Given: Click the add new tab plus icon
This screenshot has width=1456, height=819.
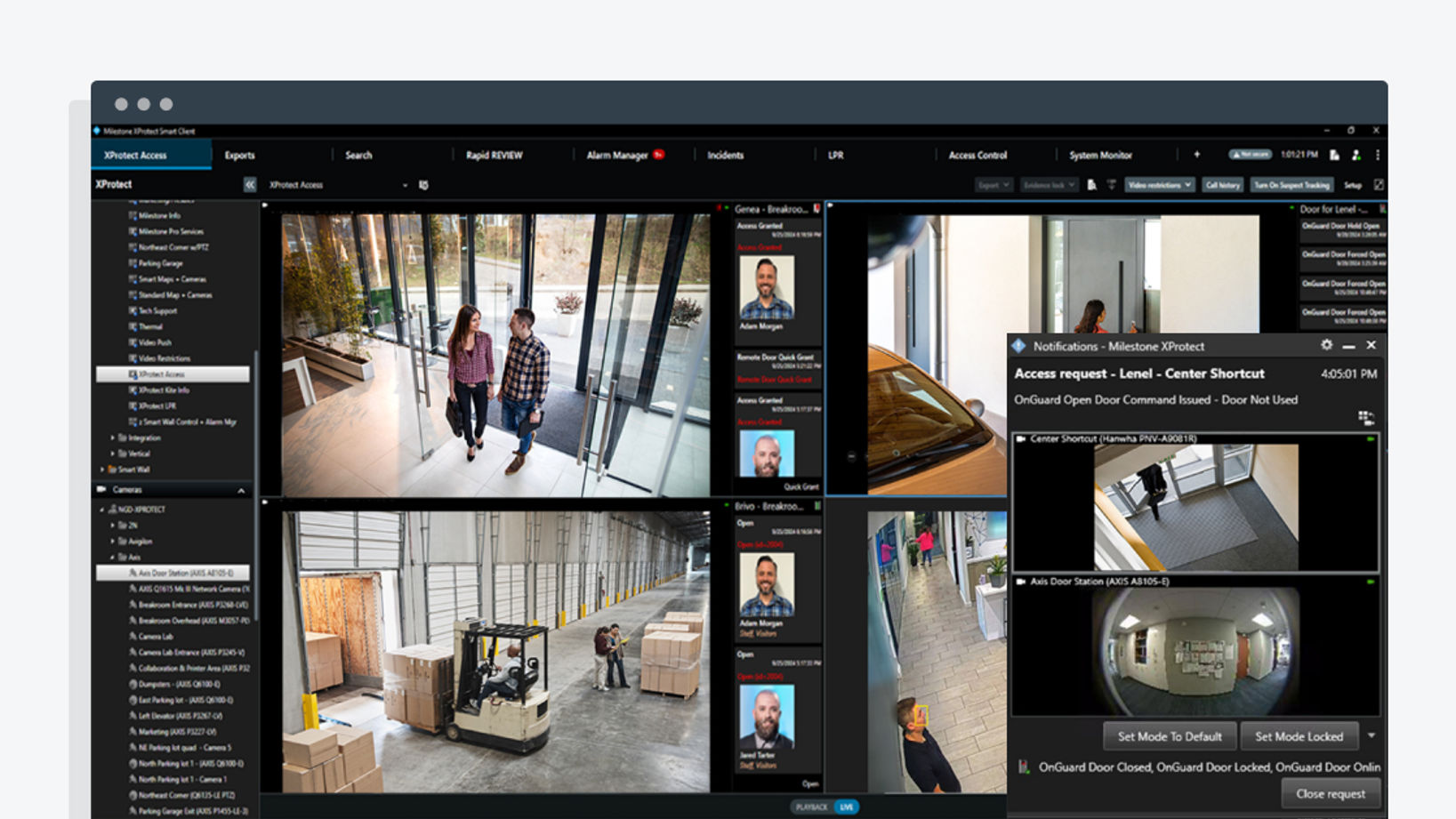Looking at the screenshot, I should point(1196,155).
